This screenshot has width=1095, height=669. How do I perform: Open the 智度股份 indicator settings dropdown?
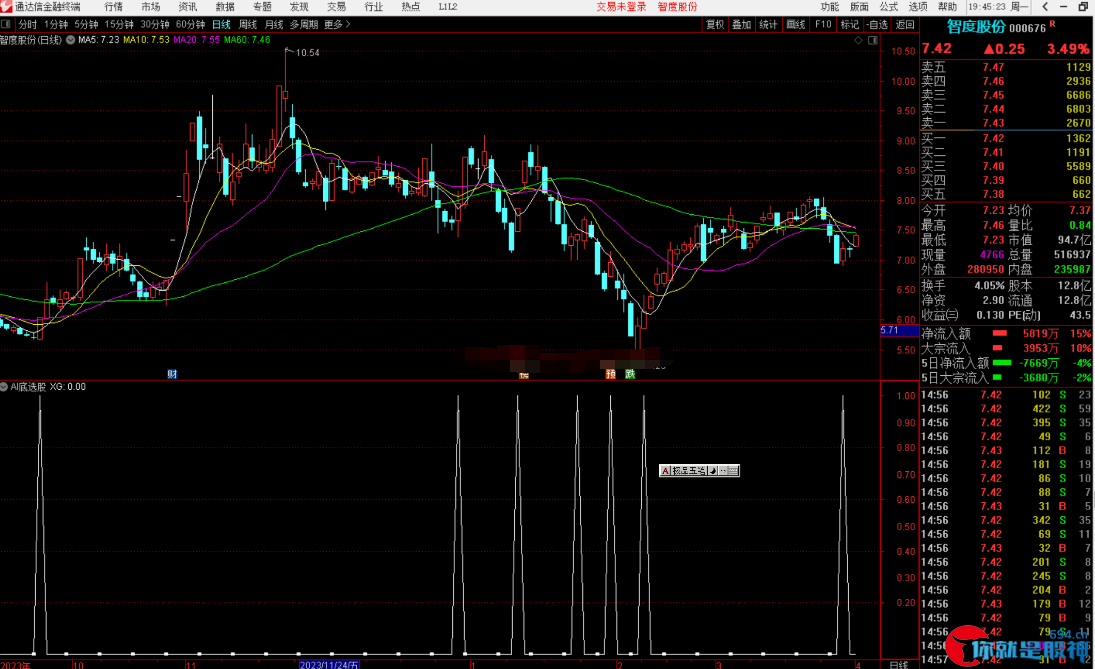pyautogui.click(x=71, y=40)
